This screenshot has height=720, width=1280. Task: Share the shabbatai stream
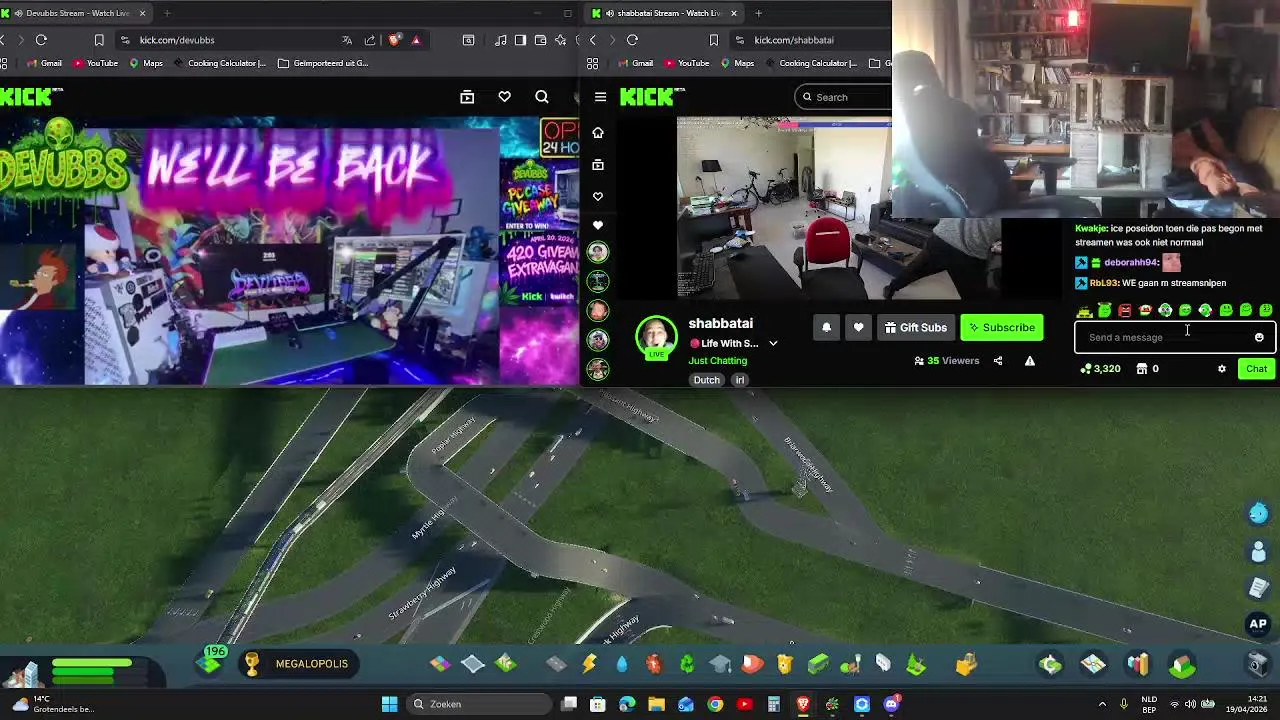point(997,361)
